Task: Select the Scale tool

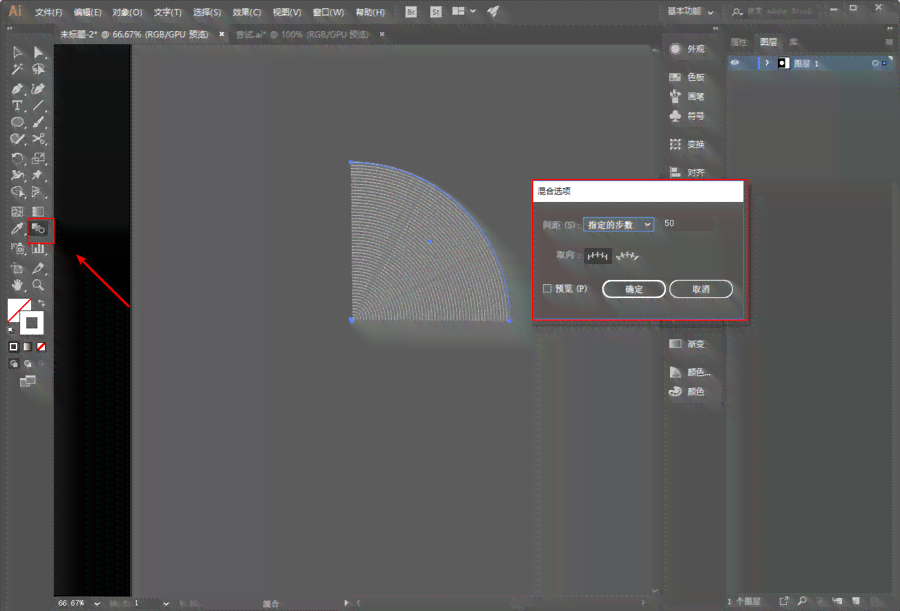Action: tap(38, 158)
